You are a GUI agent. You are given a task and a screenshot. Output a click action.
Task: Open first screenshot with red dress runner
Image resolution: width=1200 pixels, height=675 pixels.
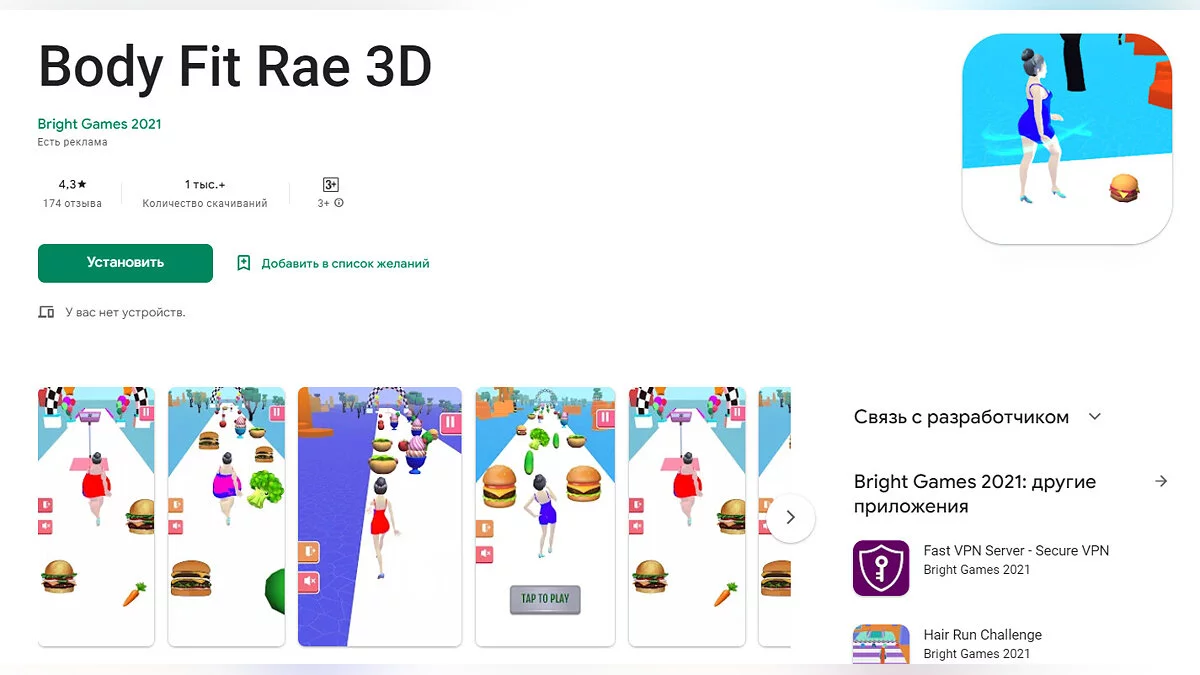tap(96, 516)
